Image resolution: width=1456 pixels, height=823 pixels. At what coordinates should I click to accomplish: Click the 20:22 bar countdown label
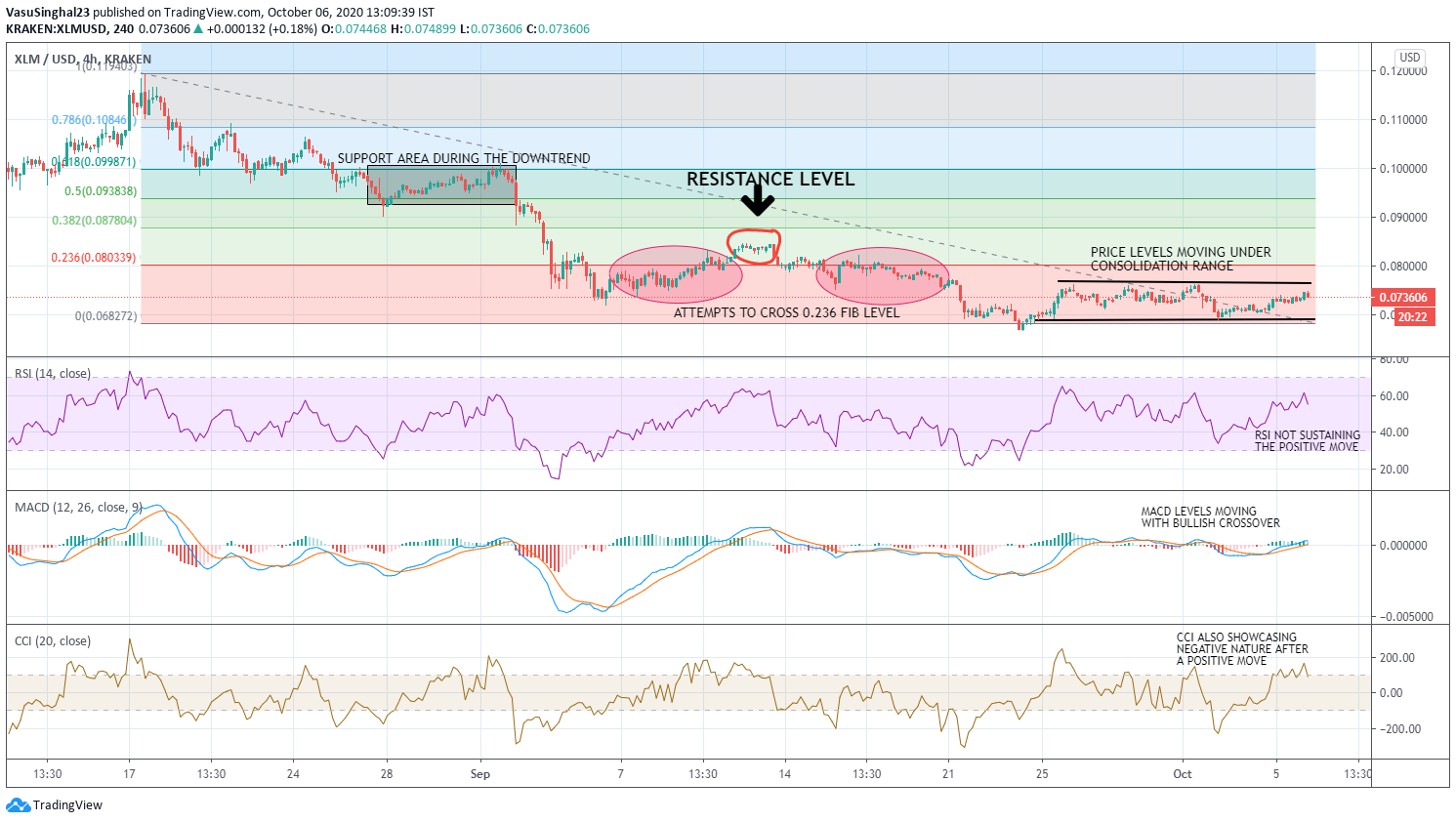(1413, 317)
